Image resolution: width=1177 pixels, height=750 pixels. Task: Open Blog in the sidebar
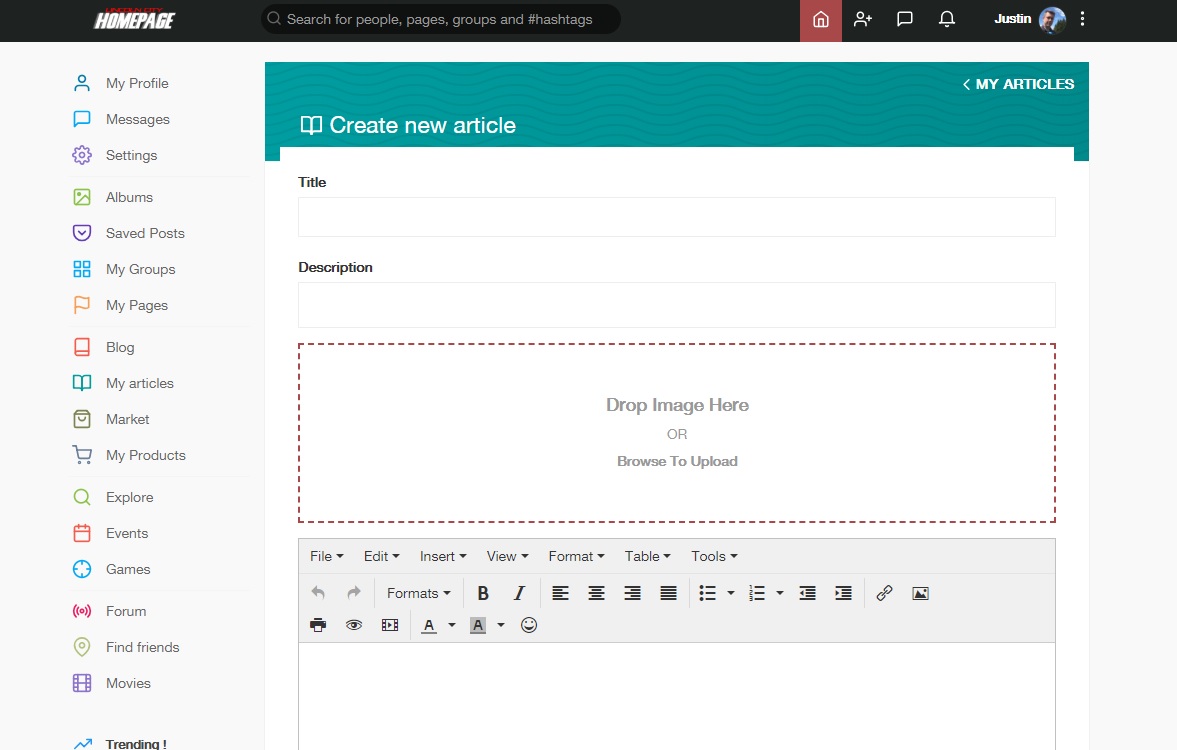point(120,348)
